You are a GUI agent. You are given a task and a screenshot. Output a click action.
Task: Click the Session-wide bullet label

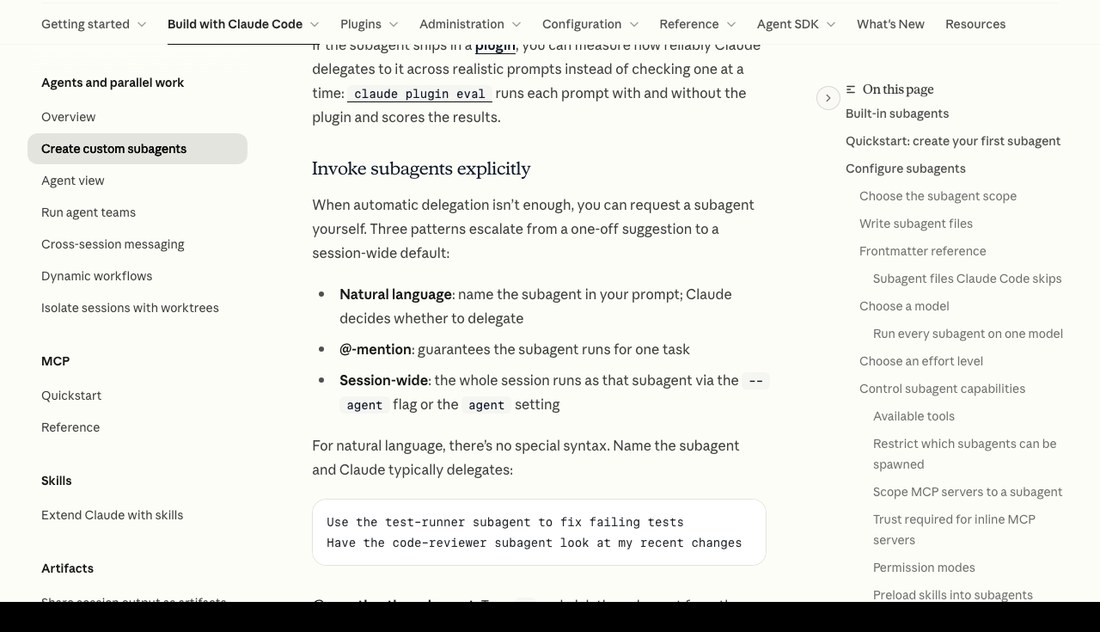pos(384,380)
